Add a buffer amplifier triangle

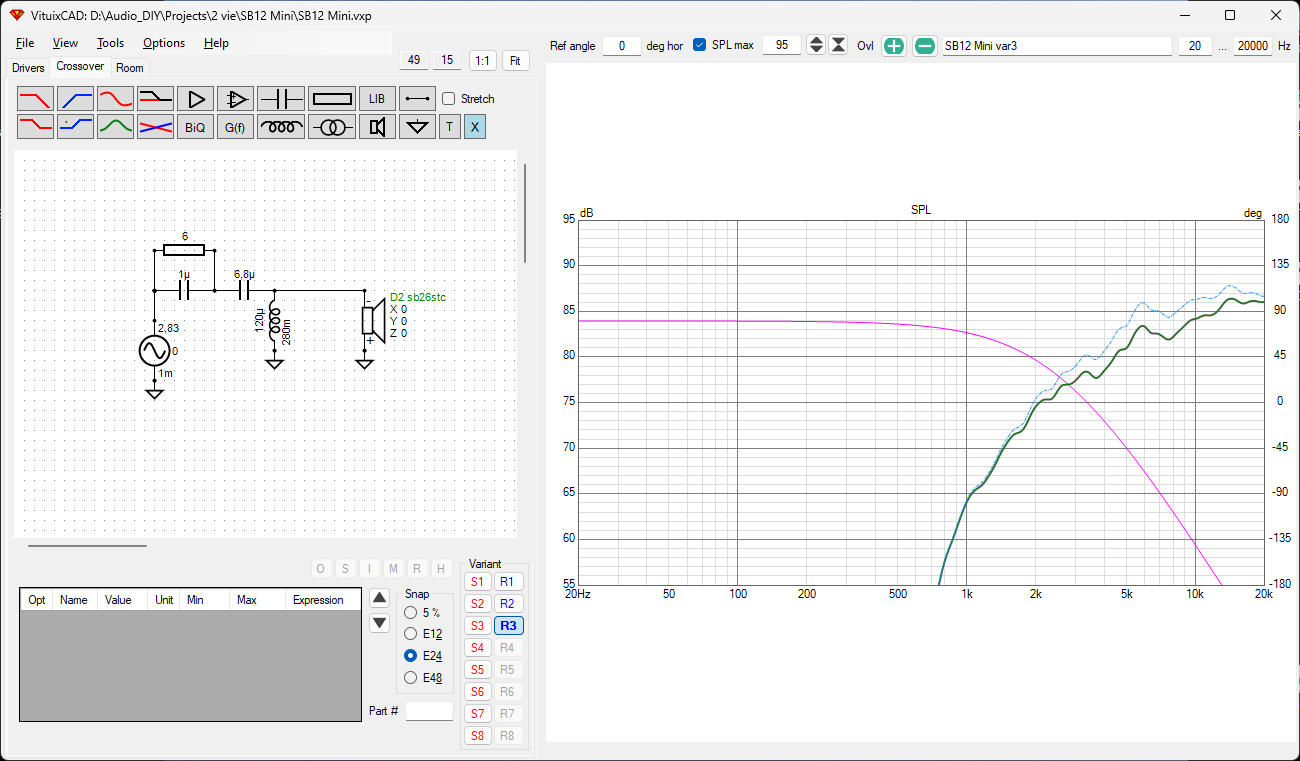tap(196, 99)
